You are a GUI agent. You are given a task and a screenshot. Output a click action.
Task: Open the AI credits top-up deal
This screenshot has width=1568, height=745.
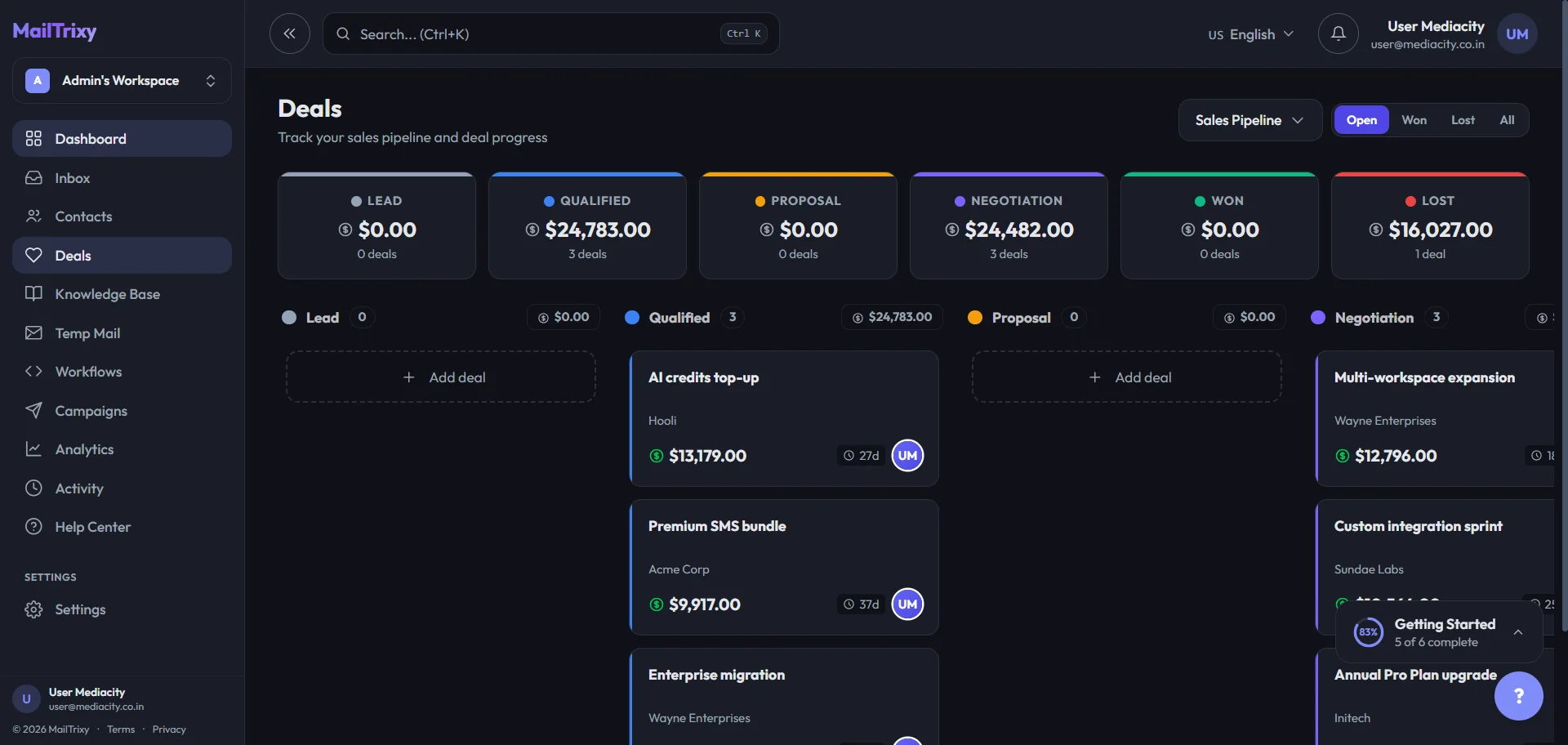pyautogui.click(x=784, y=419)
